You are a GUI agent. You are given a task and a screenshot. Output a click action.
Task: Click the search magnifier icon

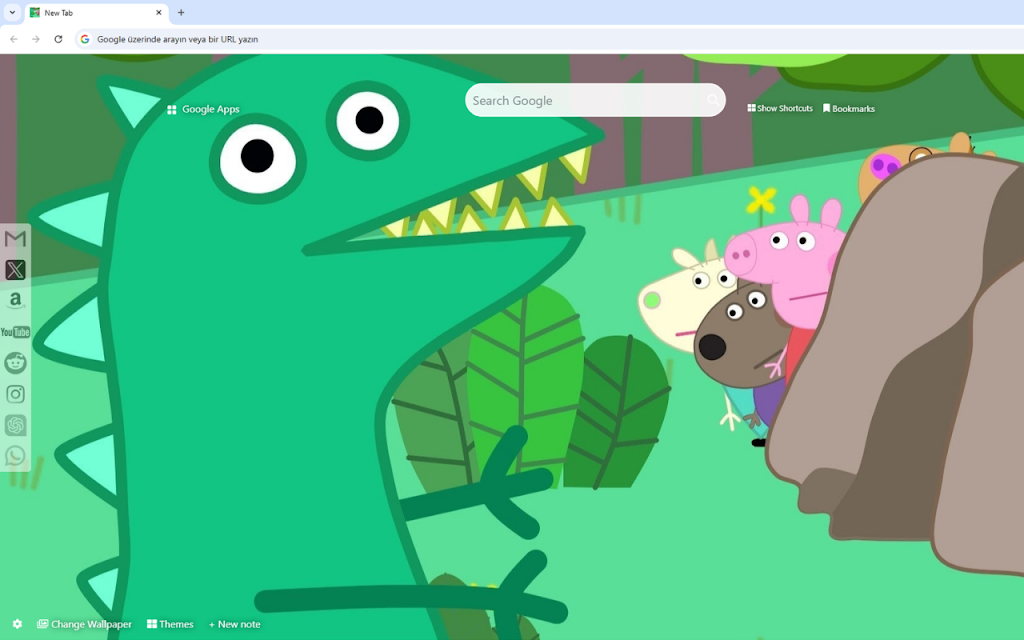712,100
